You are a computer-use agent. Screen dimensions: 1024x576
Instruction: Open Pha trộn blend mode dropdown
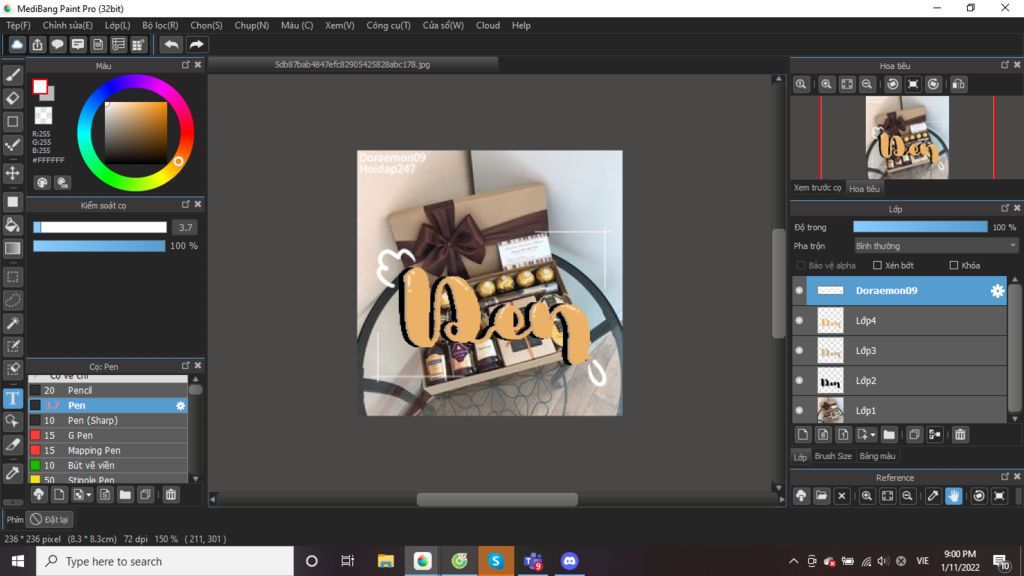coord(936,246)
